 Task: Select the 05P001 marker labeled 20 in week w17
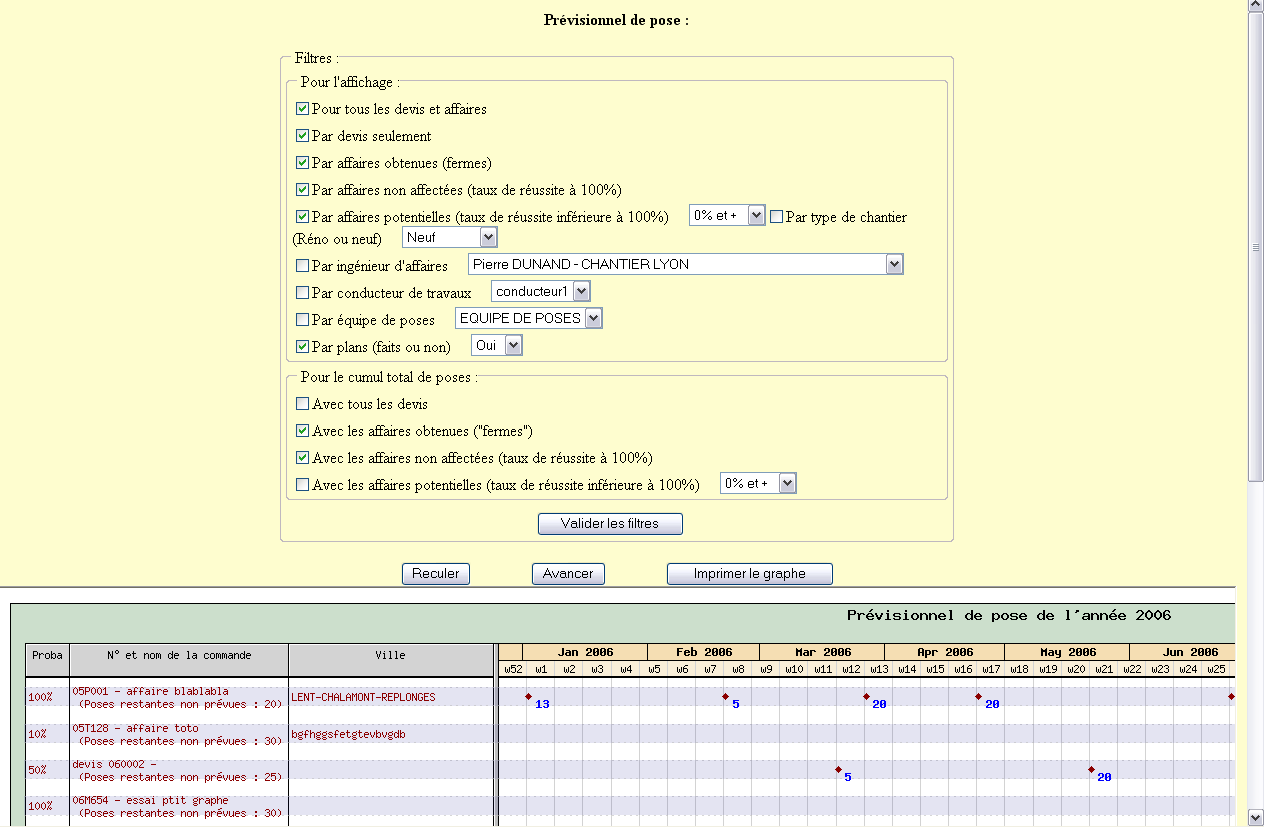(978, 696)
